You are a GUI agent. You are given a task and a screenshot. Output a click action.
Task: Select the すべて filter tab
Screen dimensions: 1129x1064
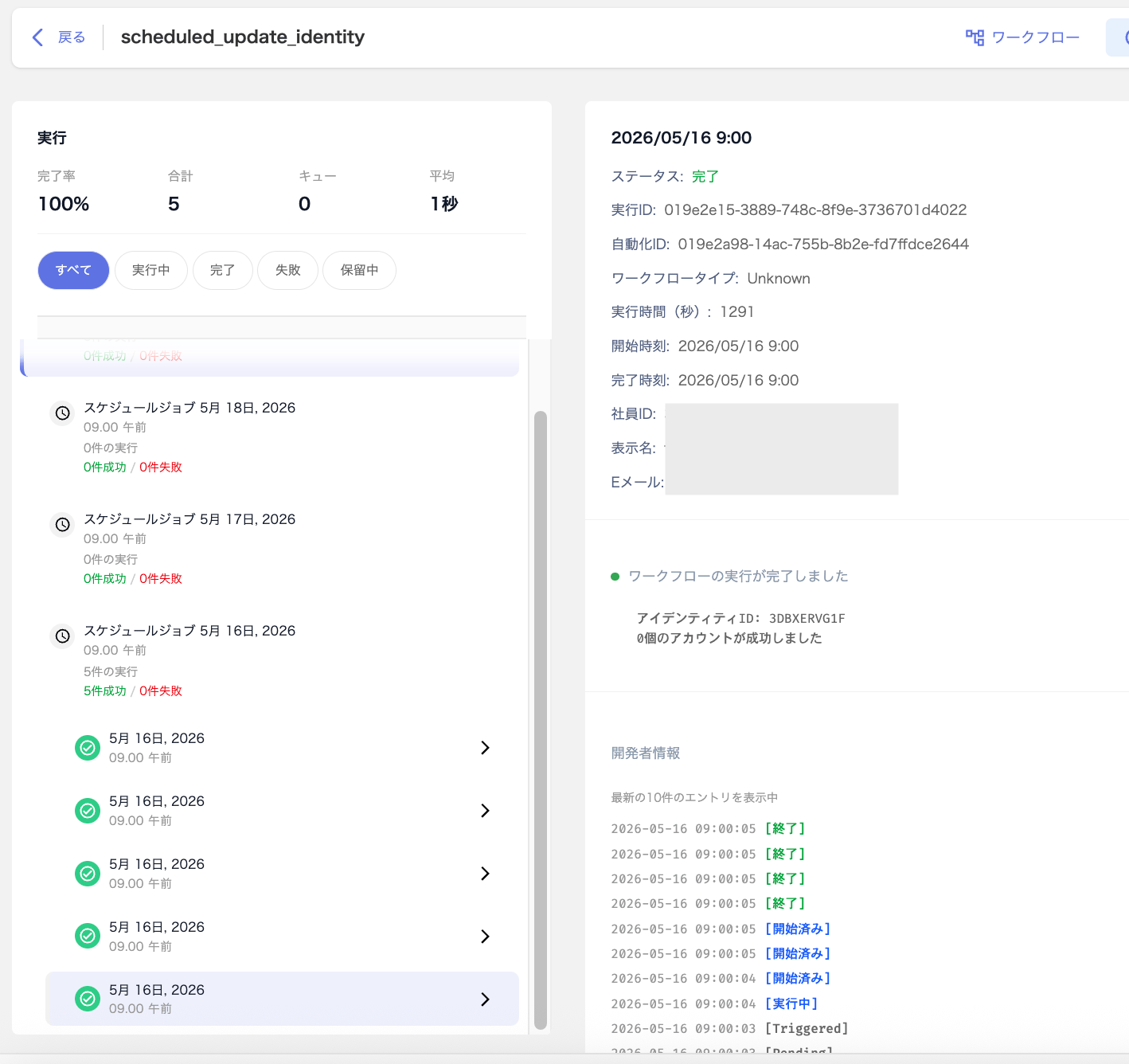pyautogui.click(x=73, y=270)
